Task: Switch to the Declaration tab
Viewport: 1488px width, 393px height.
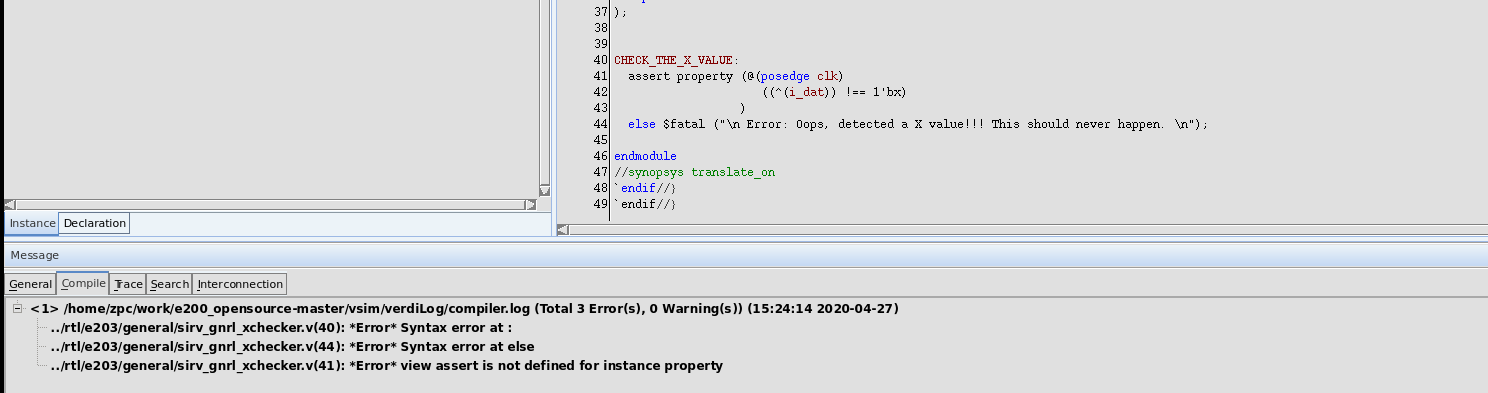Action: 95,223
